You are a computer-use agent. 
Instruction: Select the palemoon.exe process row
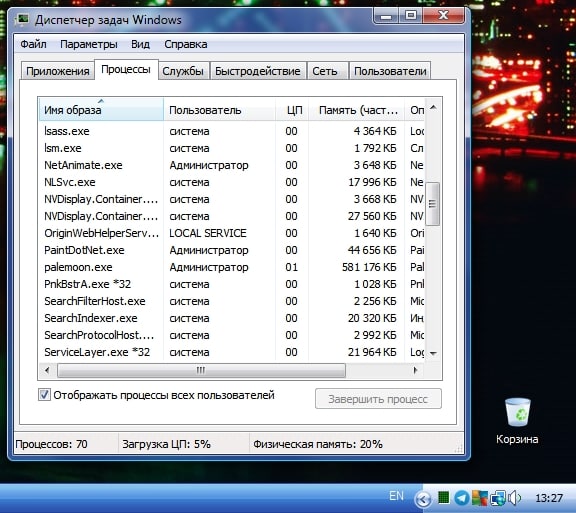tap(232, 267)
